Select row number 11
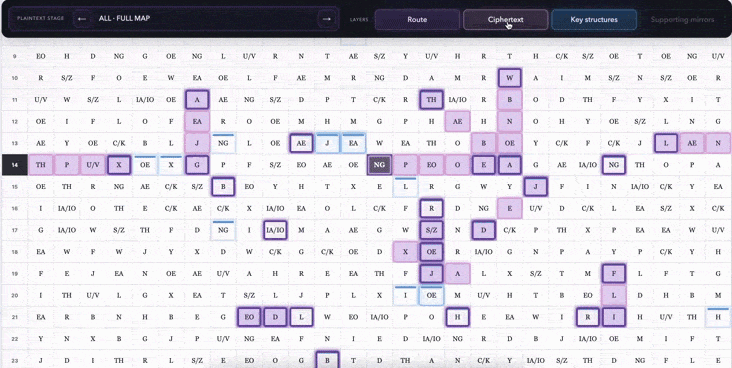The height and width of the screenshot is (368, 732). (x=14, y=100)
